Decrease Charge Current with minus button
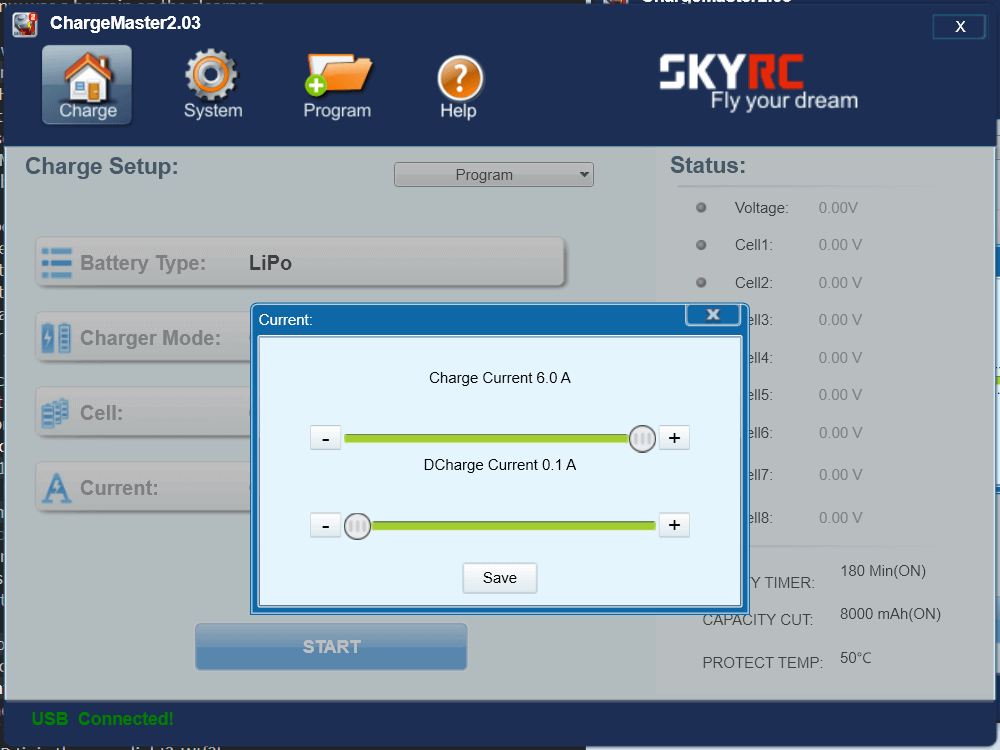Screen dimensions: 1000x750 point(326,438)
